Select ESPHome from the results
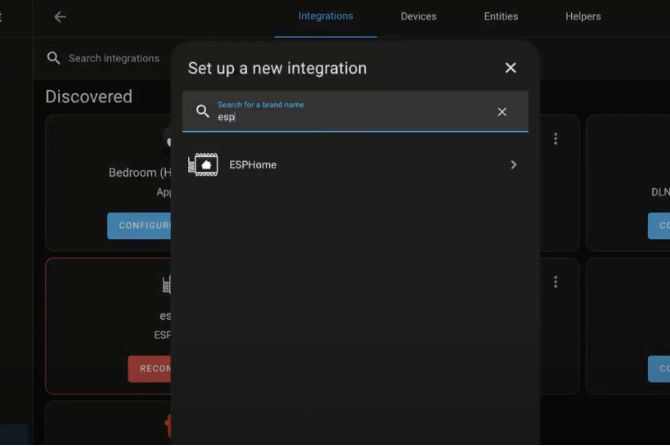The image size is (670, 446). [x=355, y=165]
